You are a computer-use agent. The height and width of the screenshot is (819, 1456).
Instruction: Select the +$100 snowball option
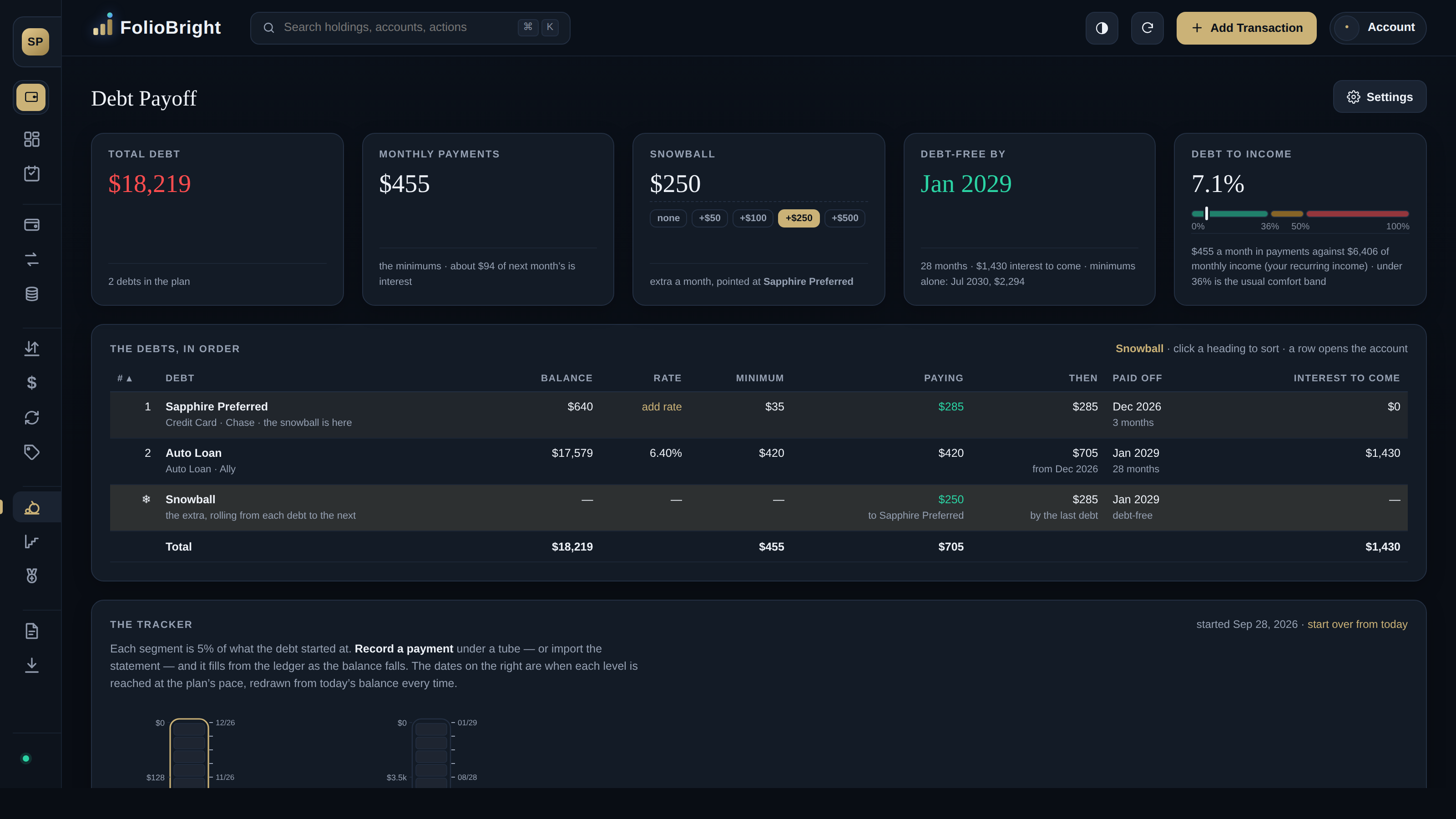[753, 218]
